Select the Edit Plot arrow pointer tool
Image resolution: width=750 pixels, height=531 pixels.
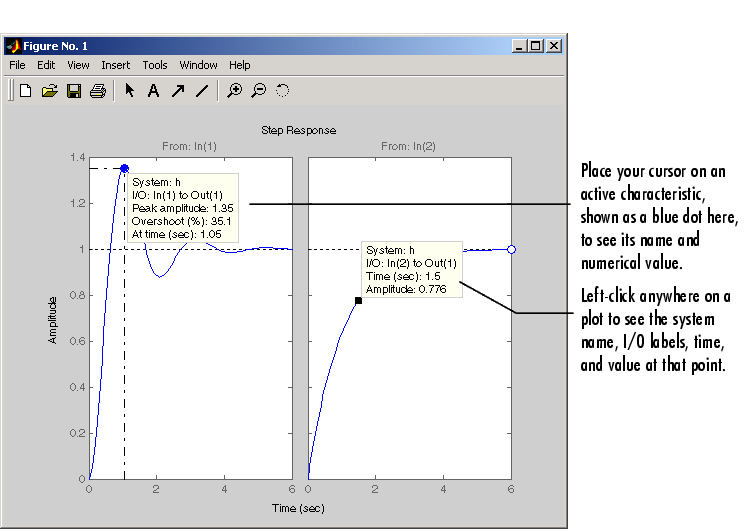coord(129,90)
